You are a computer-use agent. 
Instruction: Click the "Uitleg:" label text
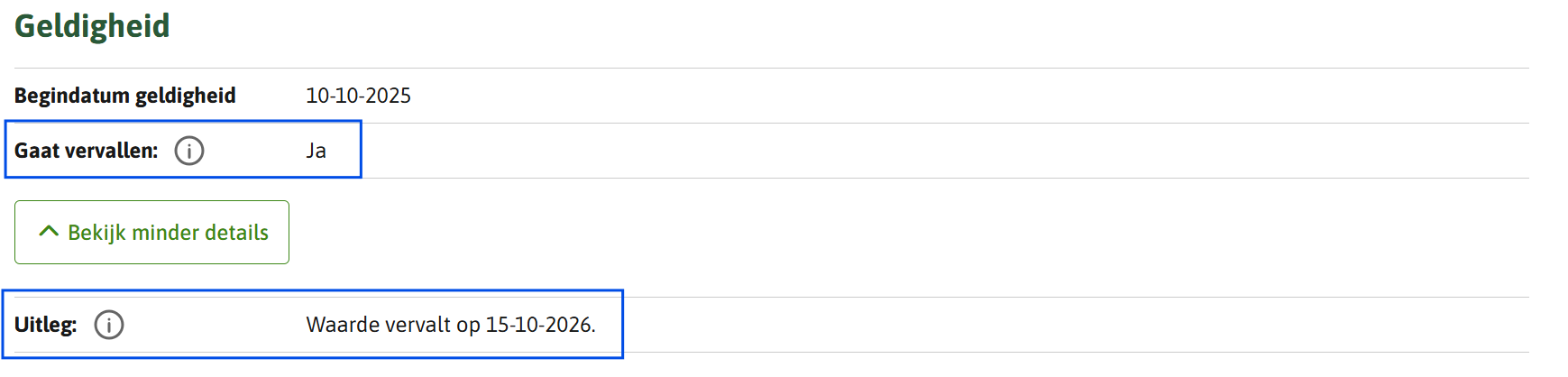(x=45, y=325)
